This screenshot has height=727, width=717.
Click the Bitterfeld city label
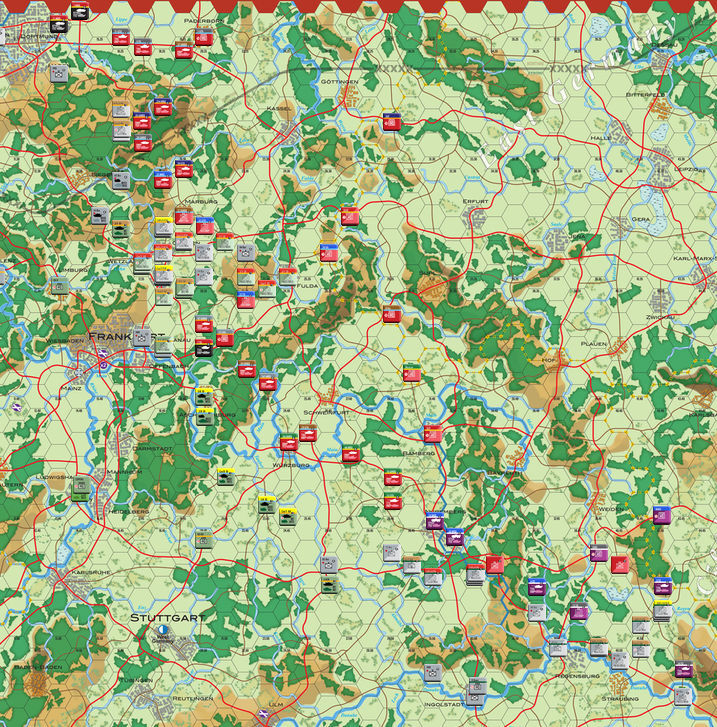[645, 95]
